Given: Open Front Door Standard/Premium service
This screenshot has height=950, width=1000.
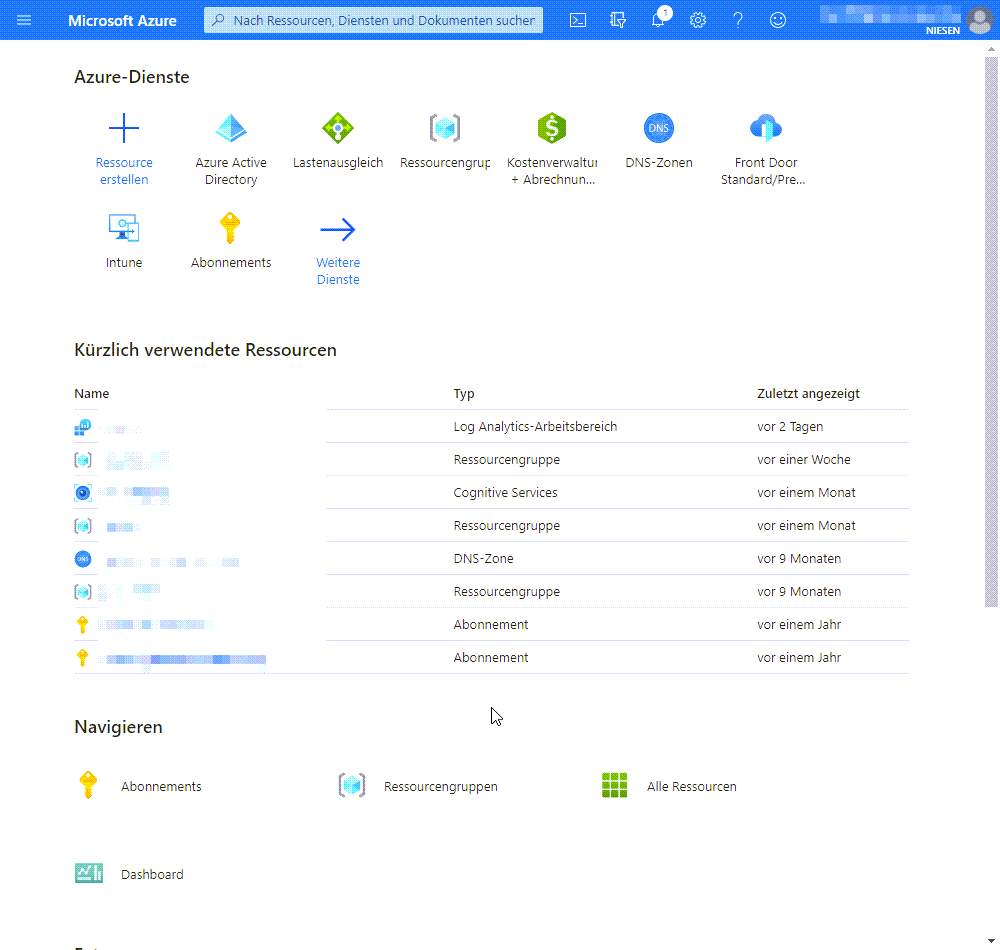Looking at the screenshot, I should 765,149.
